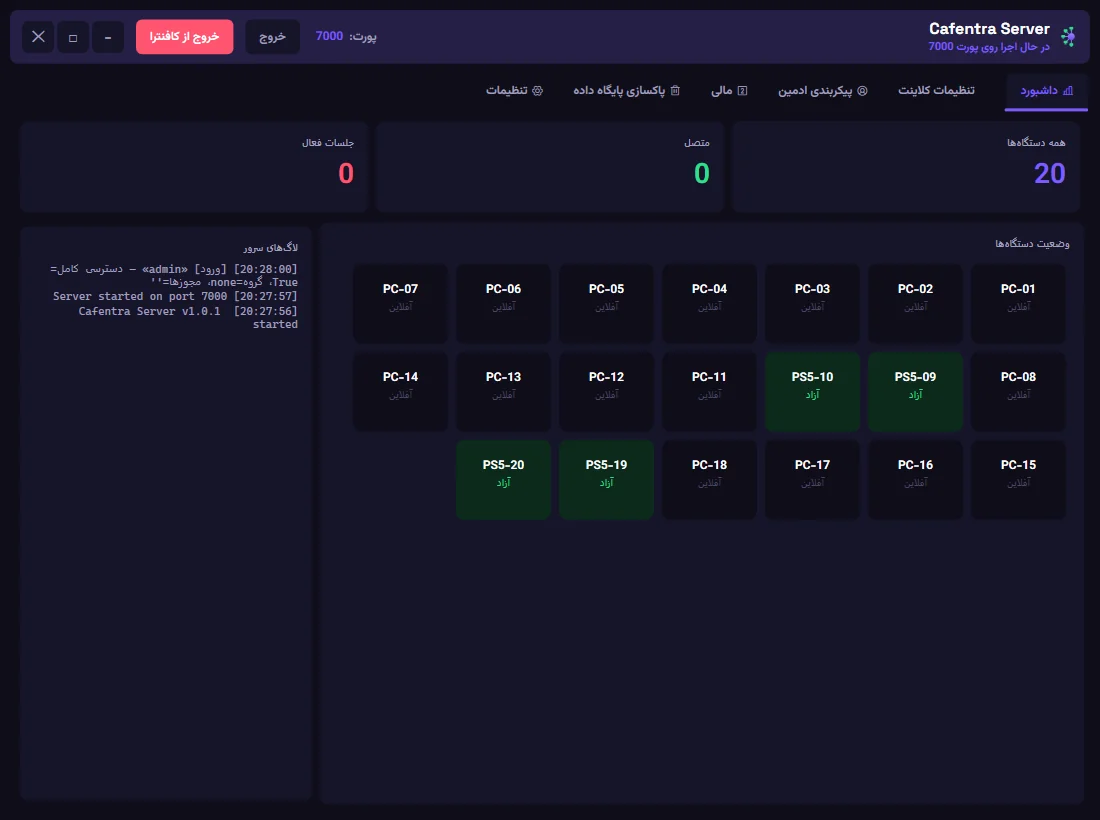The width and height of the screenshot is (1100, 820).
Task: Select device tile PC-03
Action: coord(812,304)
